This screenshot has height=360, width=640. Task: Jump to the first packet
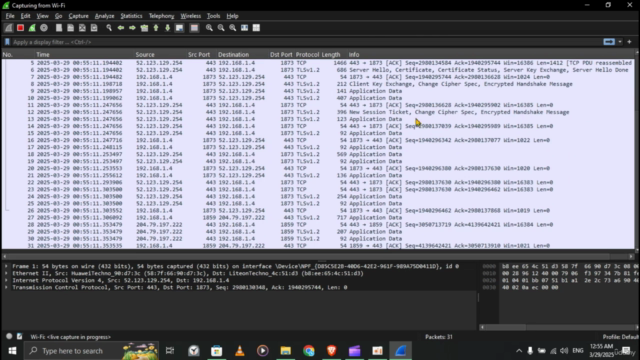click(156, 28)
